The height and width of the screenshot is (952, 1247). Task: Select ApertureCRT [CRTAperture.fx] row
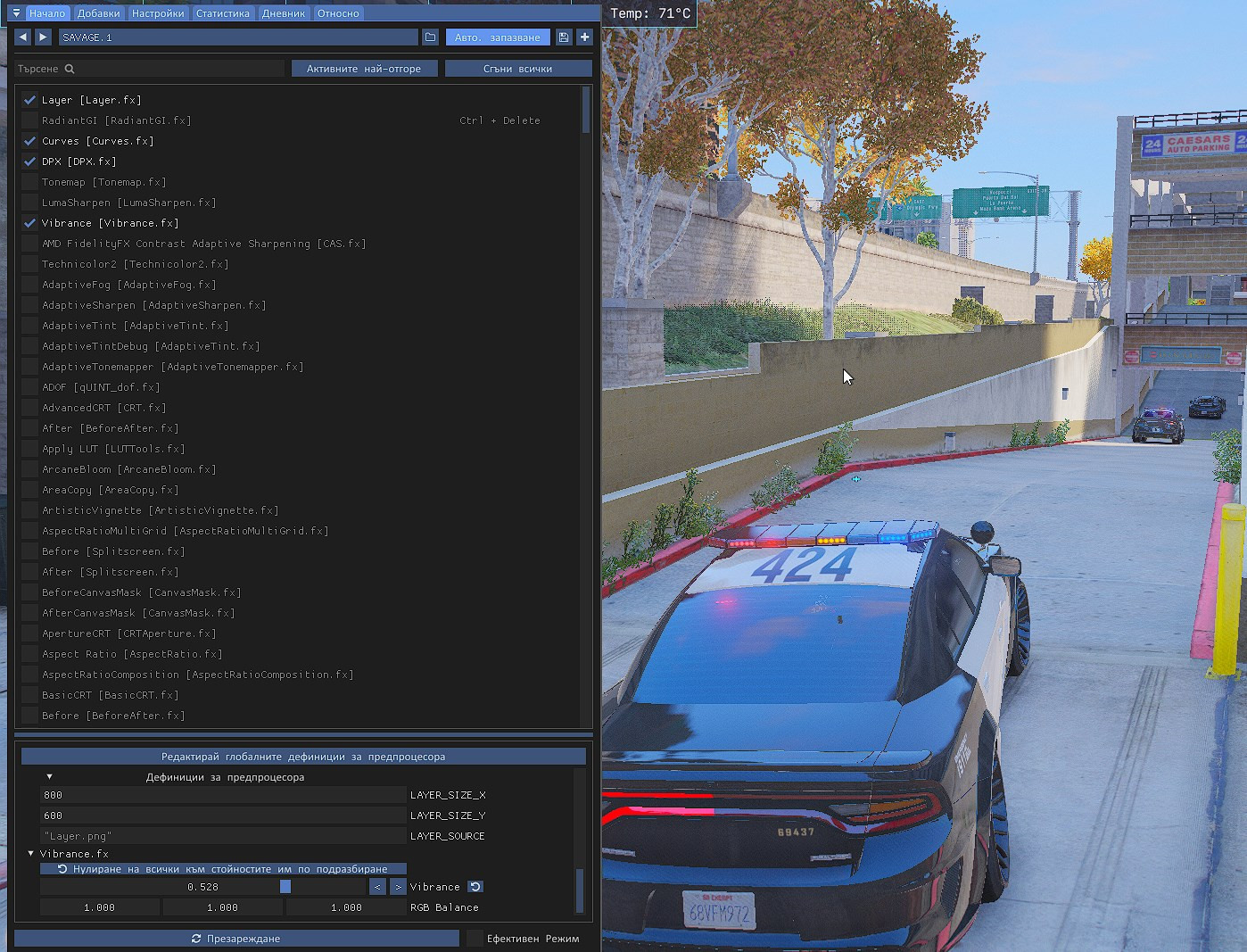[128, 633]
